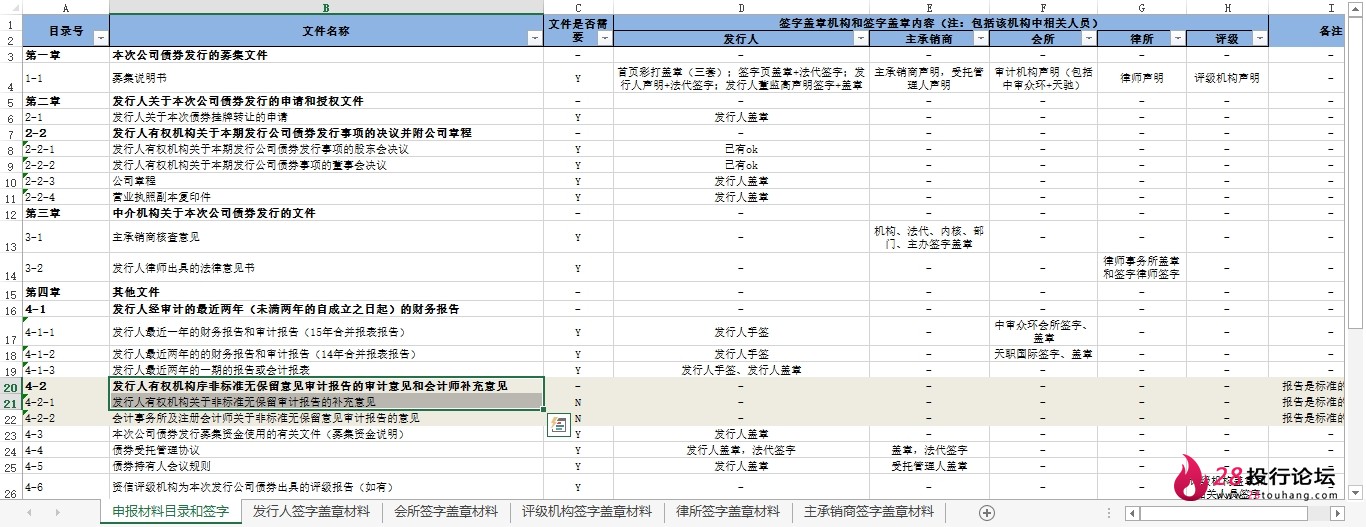
Task: Select the cell 发行人关于本次债券挂牌转让的申请
Action: 326,117
